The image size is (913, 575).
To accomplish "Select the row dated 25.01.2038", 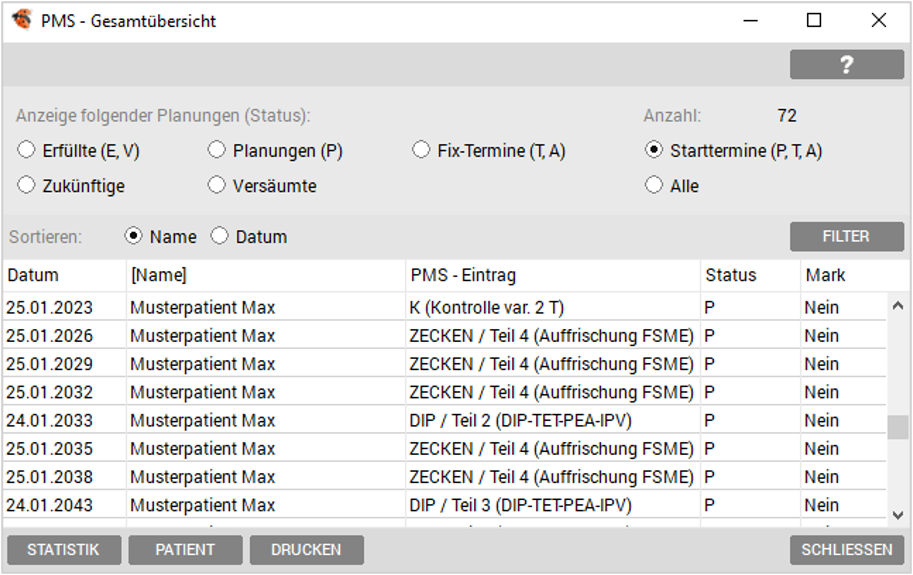I will tap(445, 477).
